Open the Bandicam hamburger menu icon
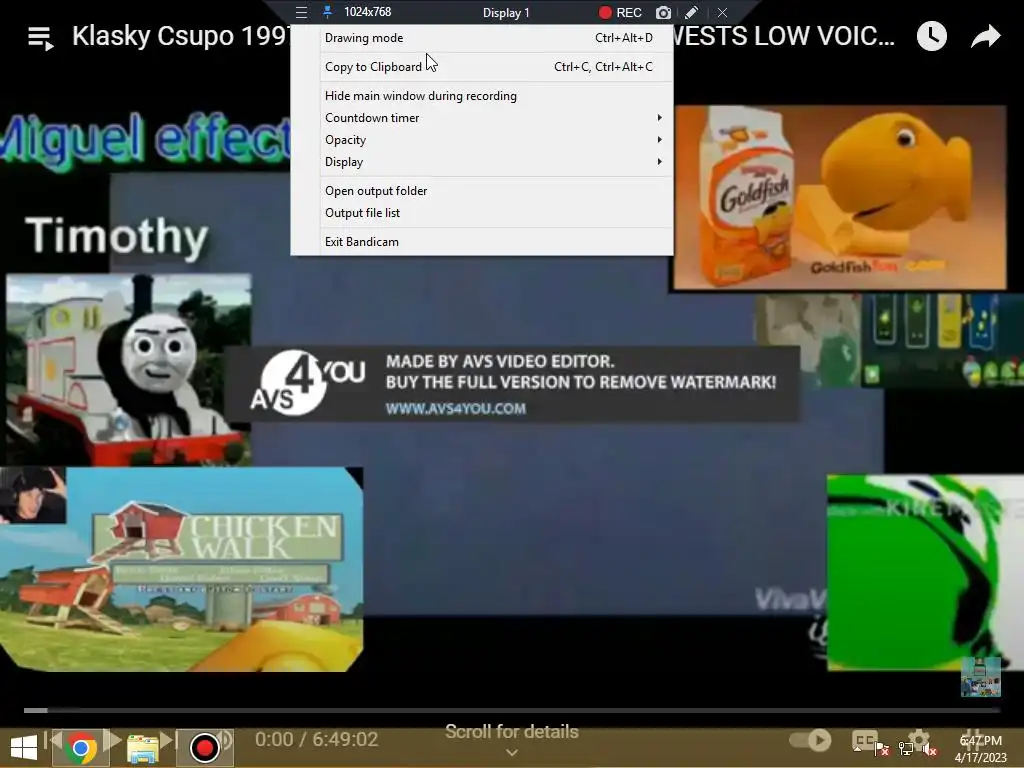The width and height of the screenshot is (1024, 768). (x=301, y=12)
